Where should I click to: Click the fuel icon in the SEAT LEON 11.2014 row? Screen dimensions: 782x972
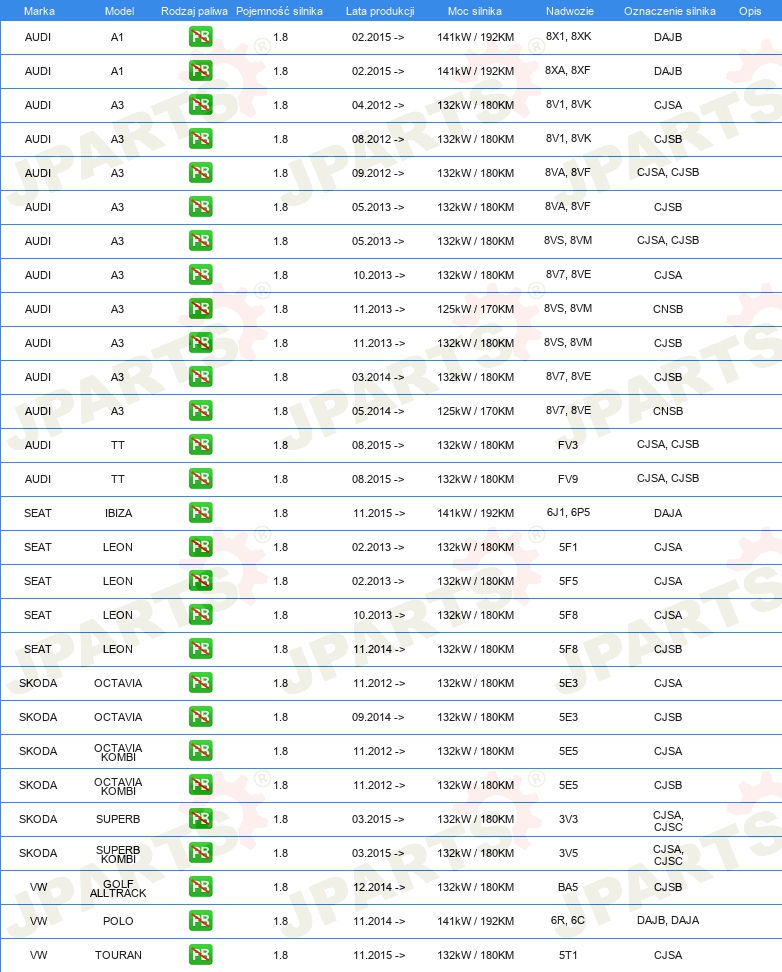[x=200, y=649]
